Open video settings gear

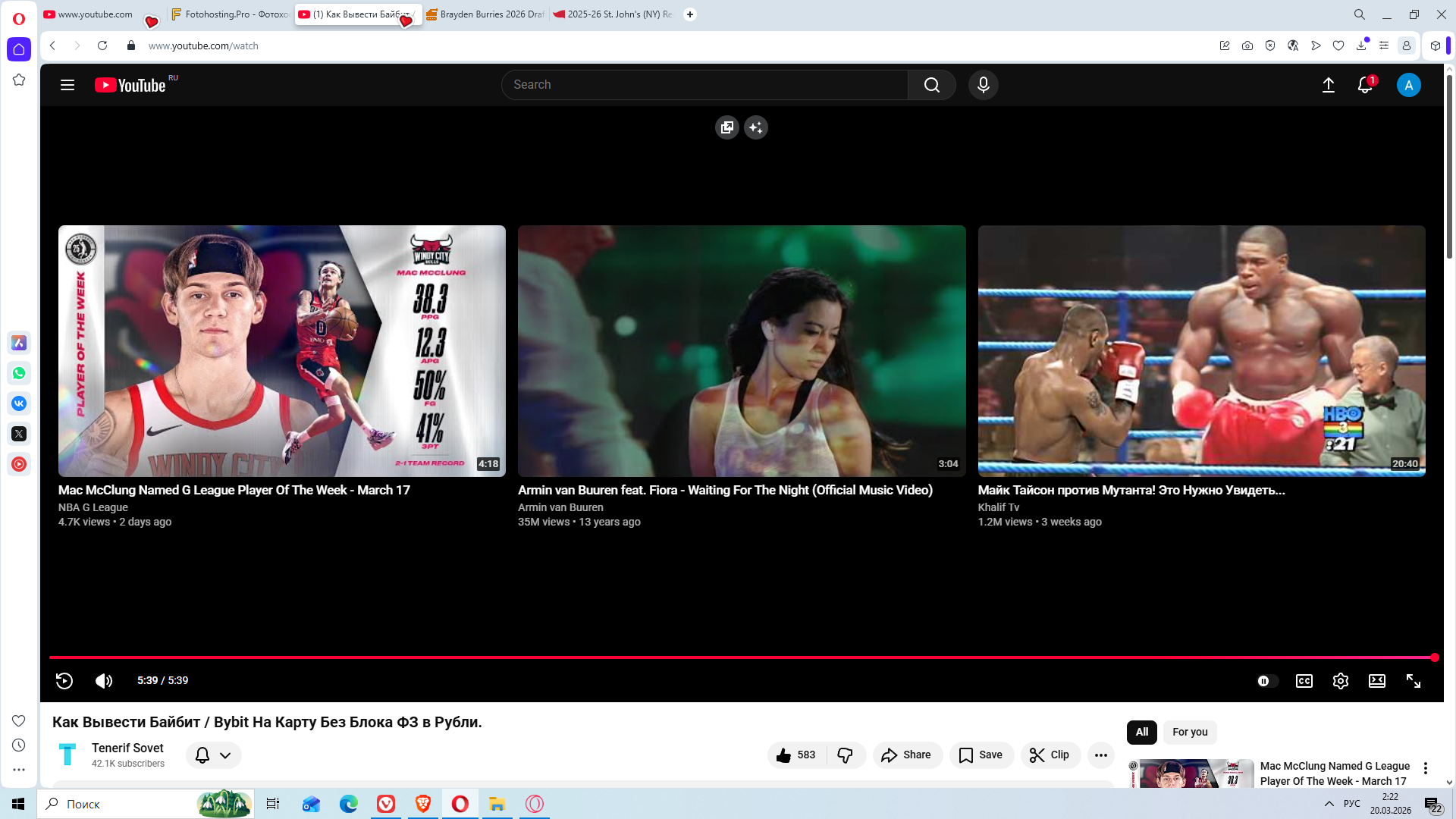tap(1340, 681)
